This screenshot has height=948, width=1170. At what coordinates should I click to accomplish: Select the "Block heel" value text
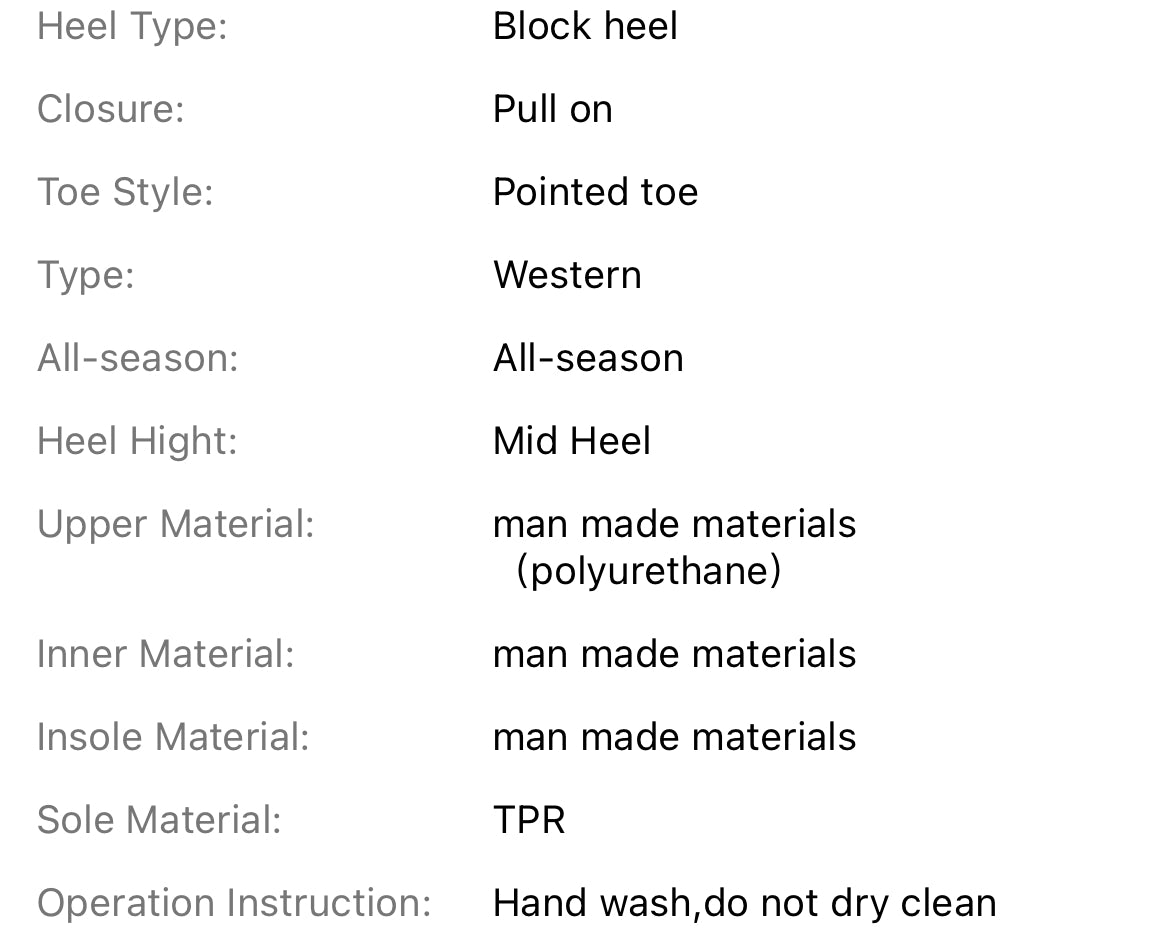[585, 26]
